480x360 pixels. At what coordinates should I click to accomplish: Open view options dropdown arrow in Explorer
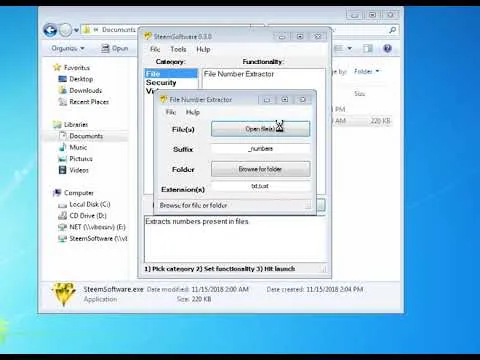click(350, 49)
